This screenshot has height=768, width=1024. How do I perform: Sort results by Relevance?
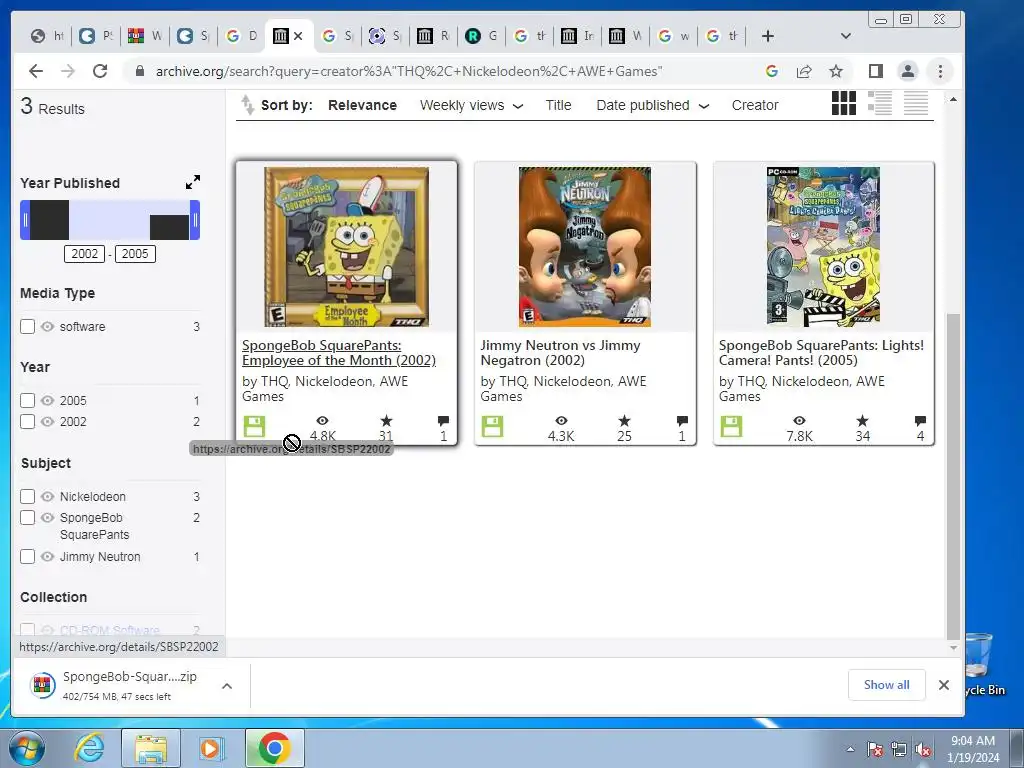[362, 105]
